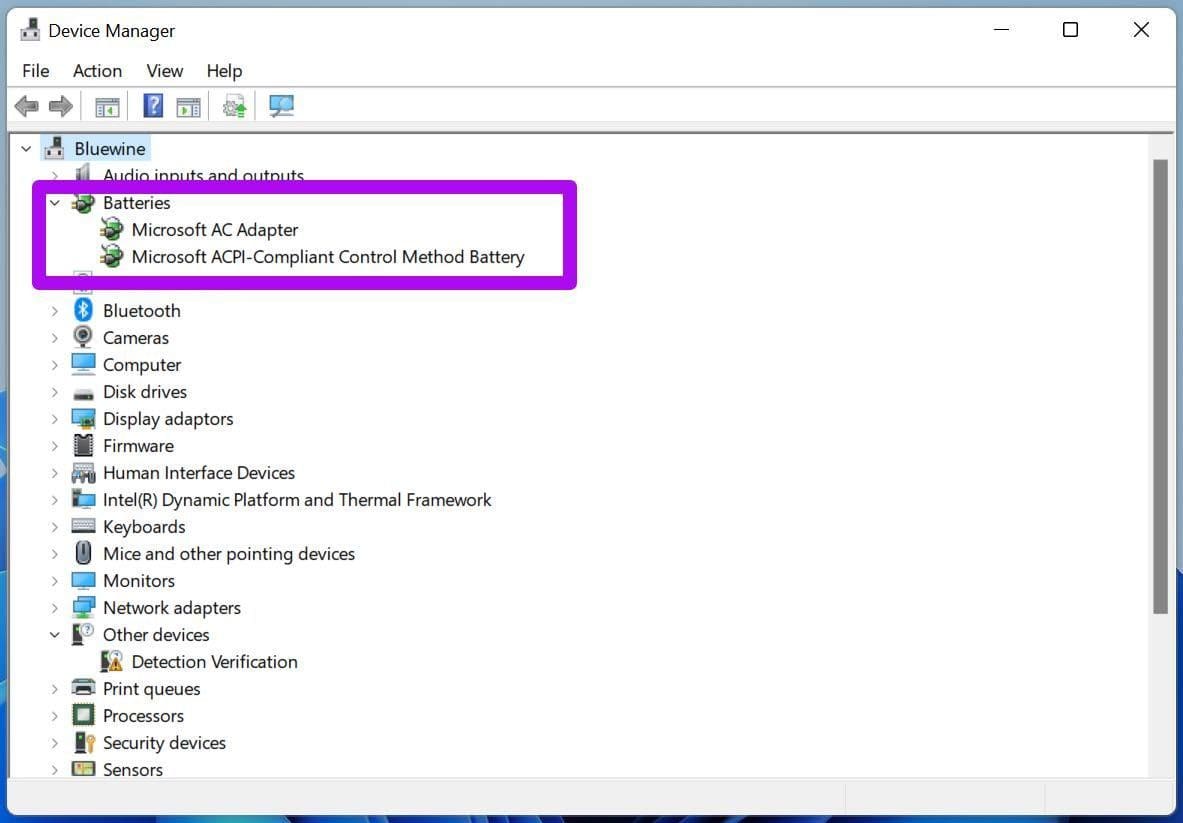
Task: Expand Mice and other pointing devices chevron
Action: click(54, 554)
